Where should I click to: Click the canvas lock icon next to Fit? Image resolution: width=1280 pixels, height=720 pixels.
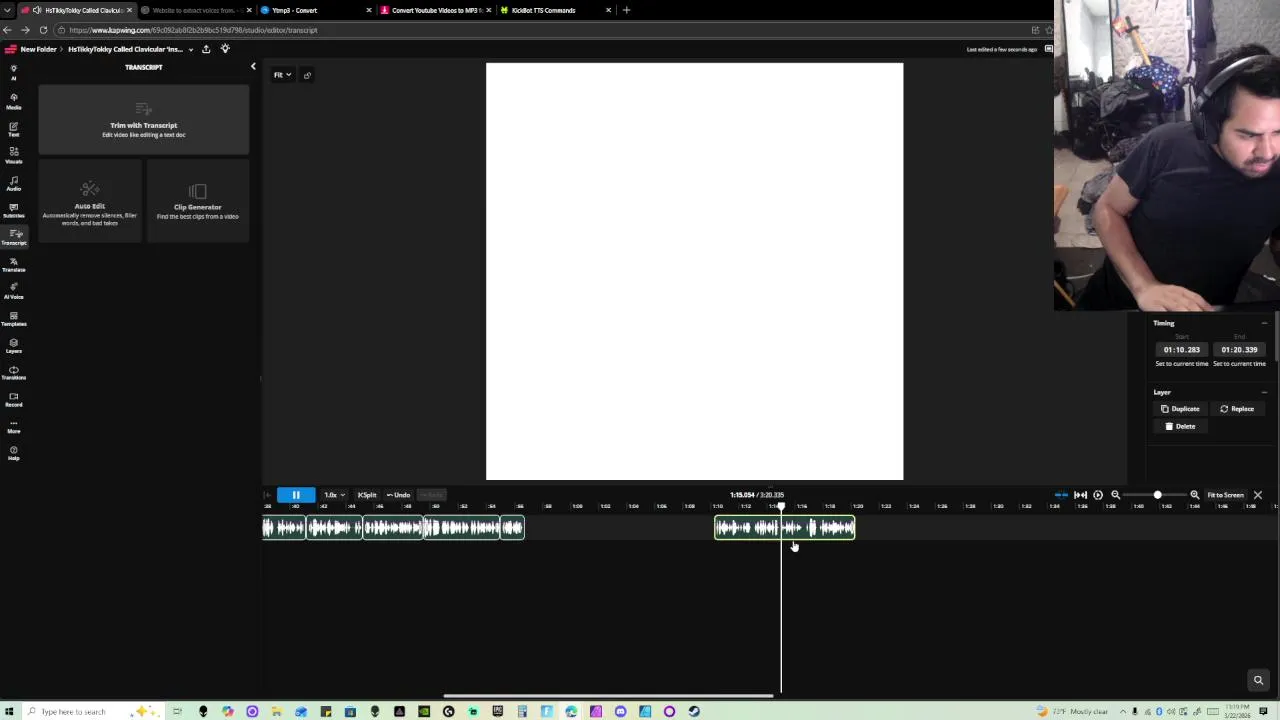307,75
